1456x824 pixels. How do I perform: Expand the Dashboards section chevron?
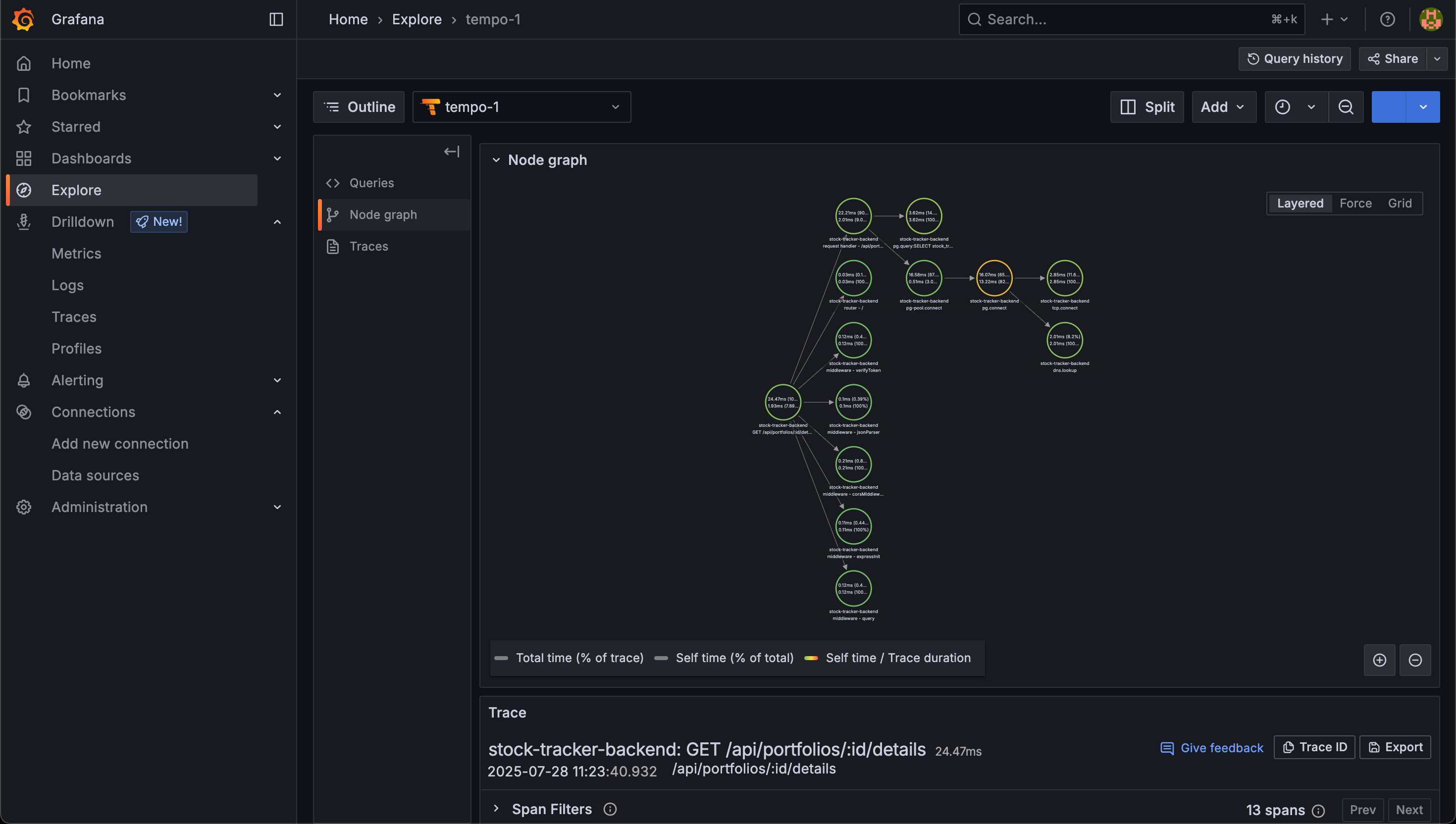point(277,158)
